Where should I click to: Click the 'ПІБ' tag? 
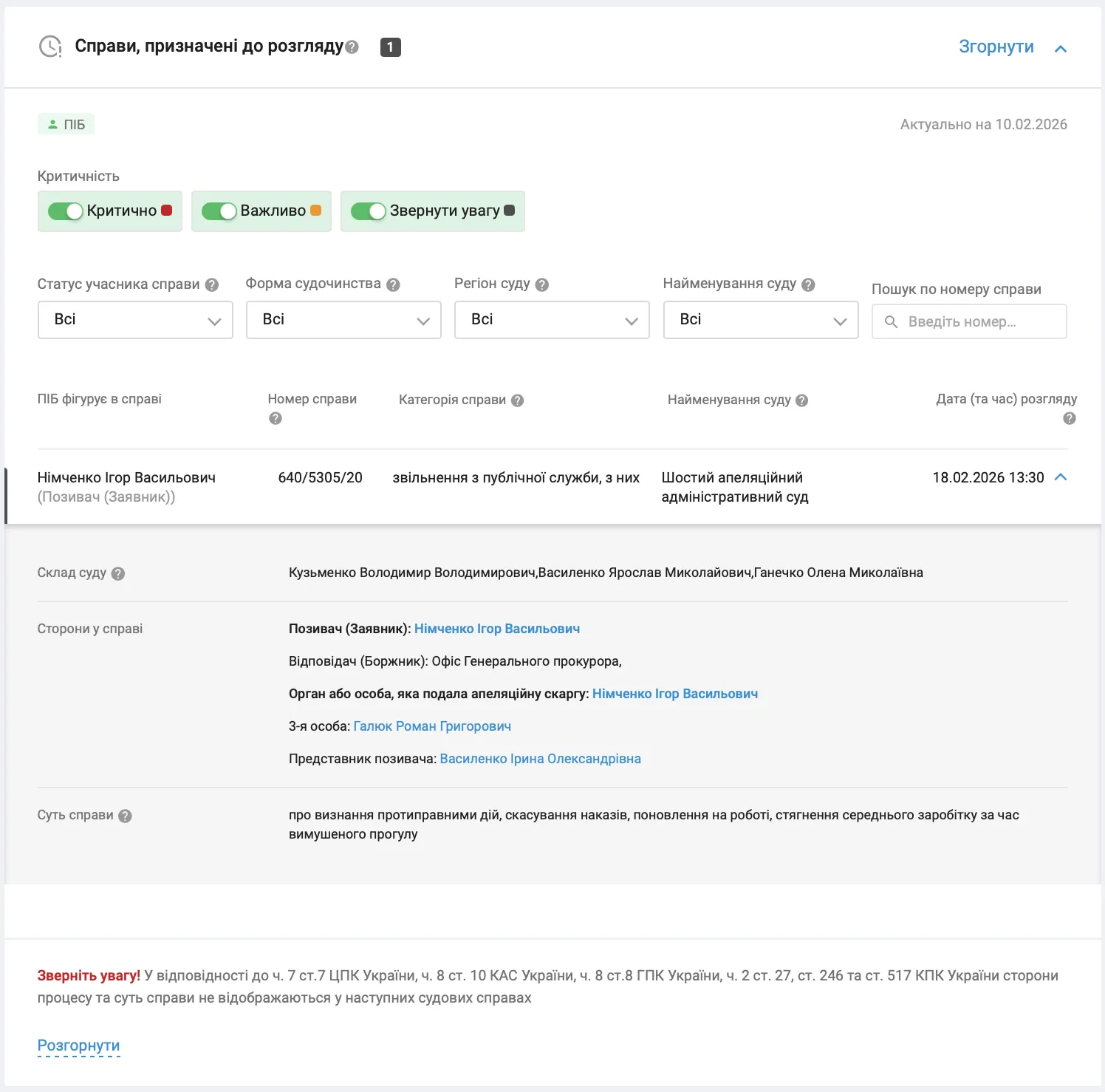pyautogui.click(x=66, y=124)
